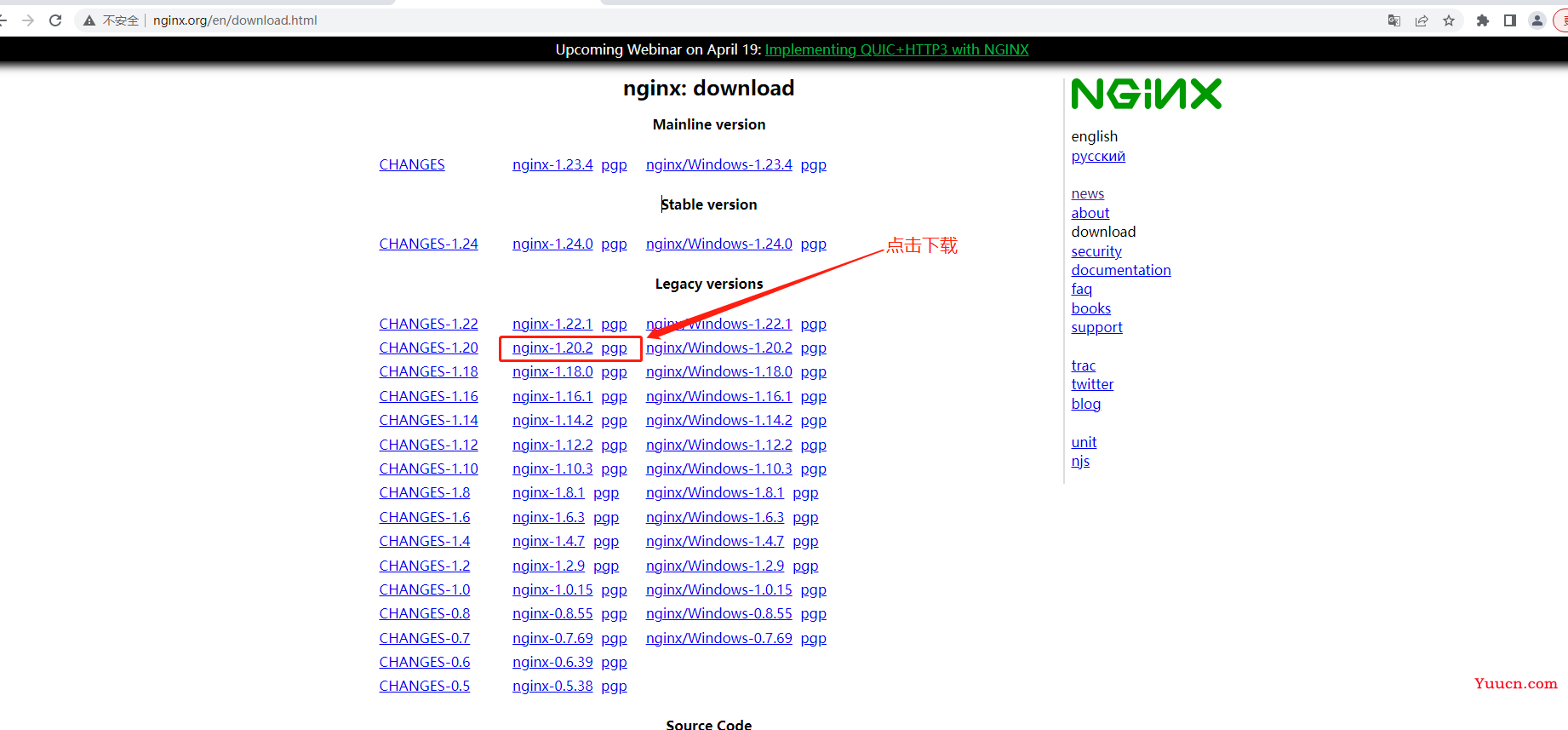The width and height of the screenshot is (1568, 730).
Task: Download nginx-1.24.0 stable source
Action: [x=552, y=244]
